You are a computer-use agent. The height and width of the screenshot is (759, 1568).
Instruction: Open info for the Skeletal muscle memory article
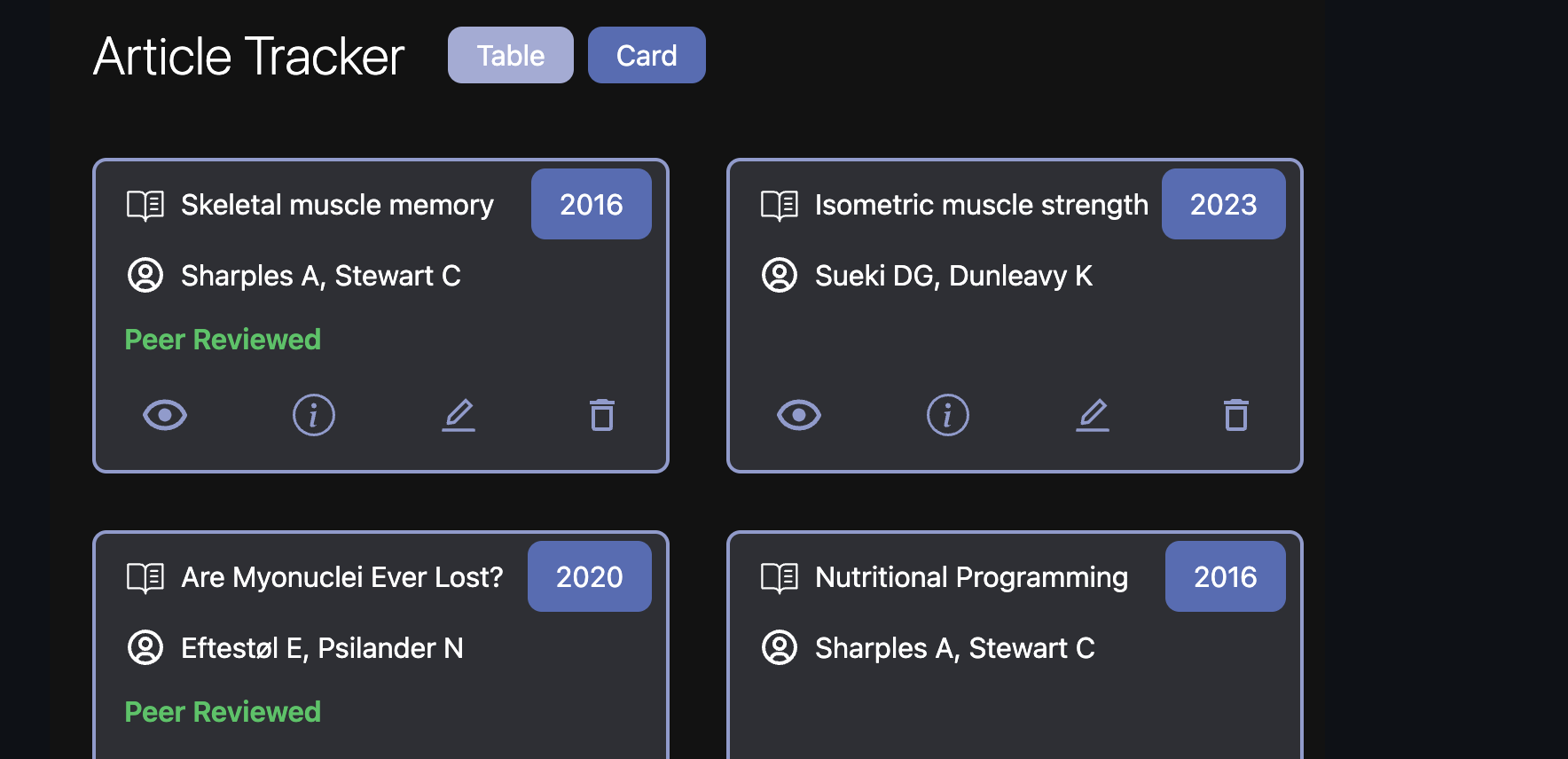pyautogui.click(x=313, y=414)
